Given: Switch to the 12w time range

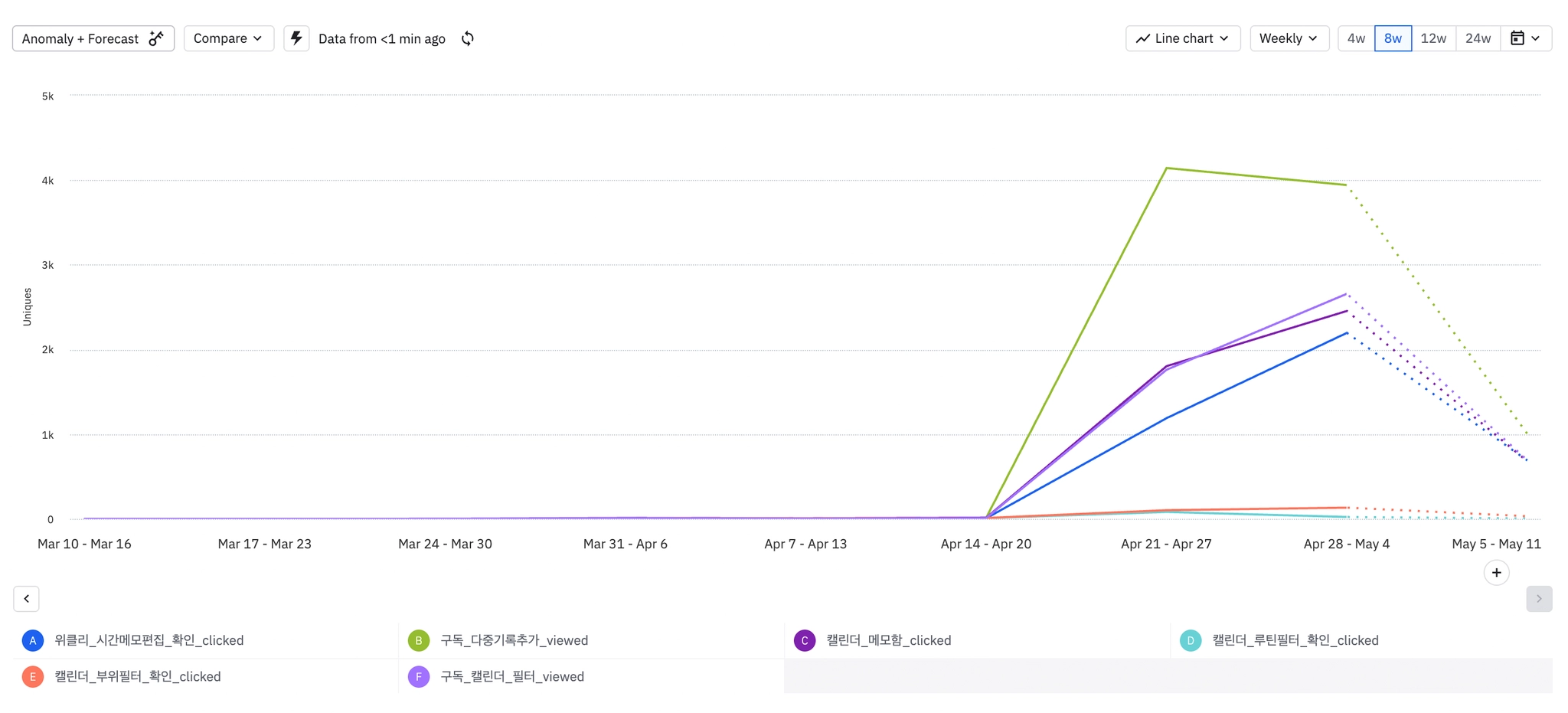Looking at the screenshot, I should click(1432, 38).
